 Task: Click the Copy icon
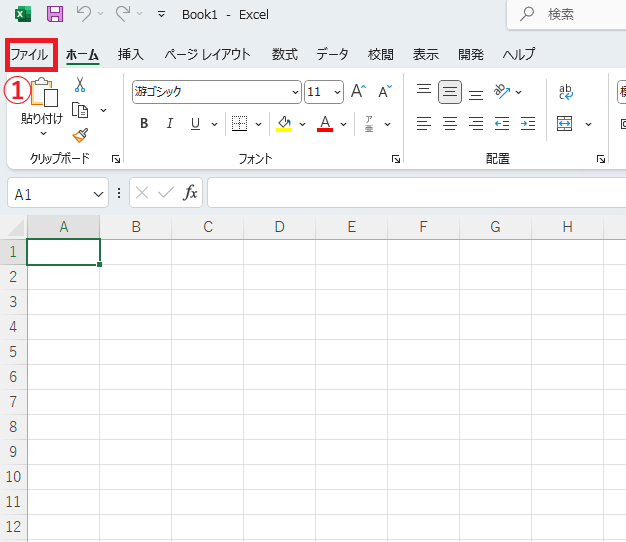pyautogui.click(x=80, y=110)
